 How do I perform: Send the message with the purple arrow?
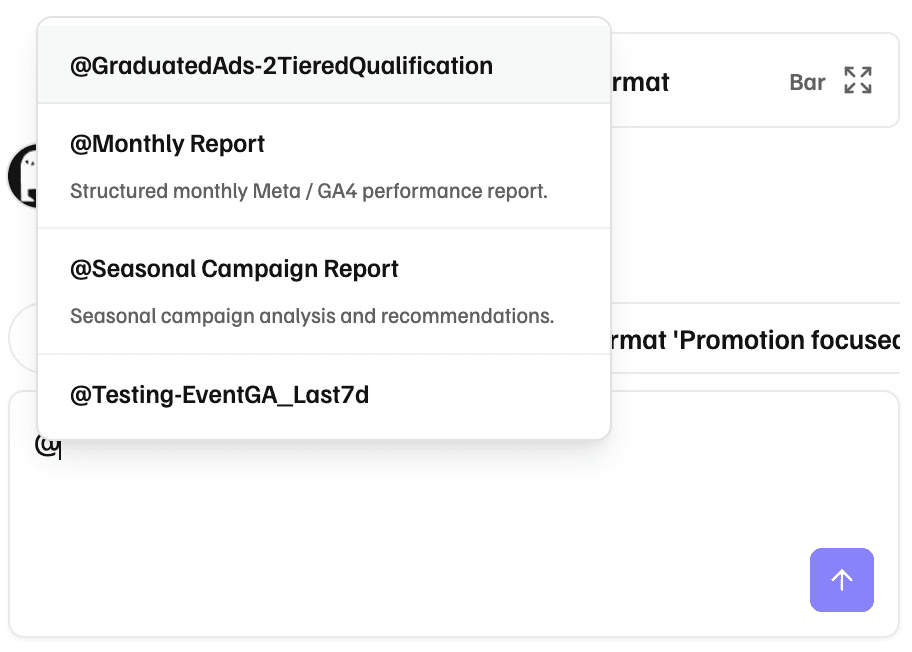point(841,580)
